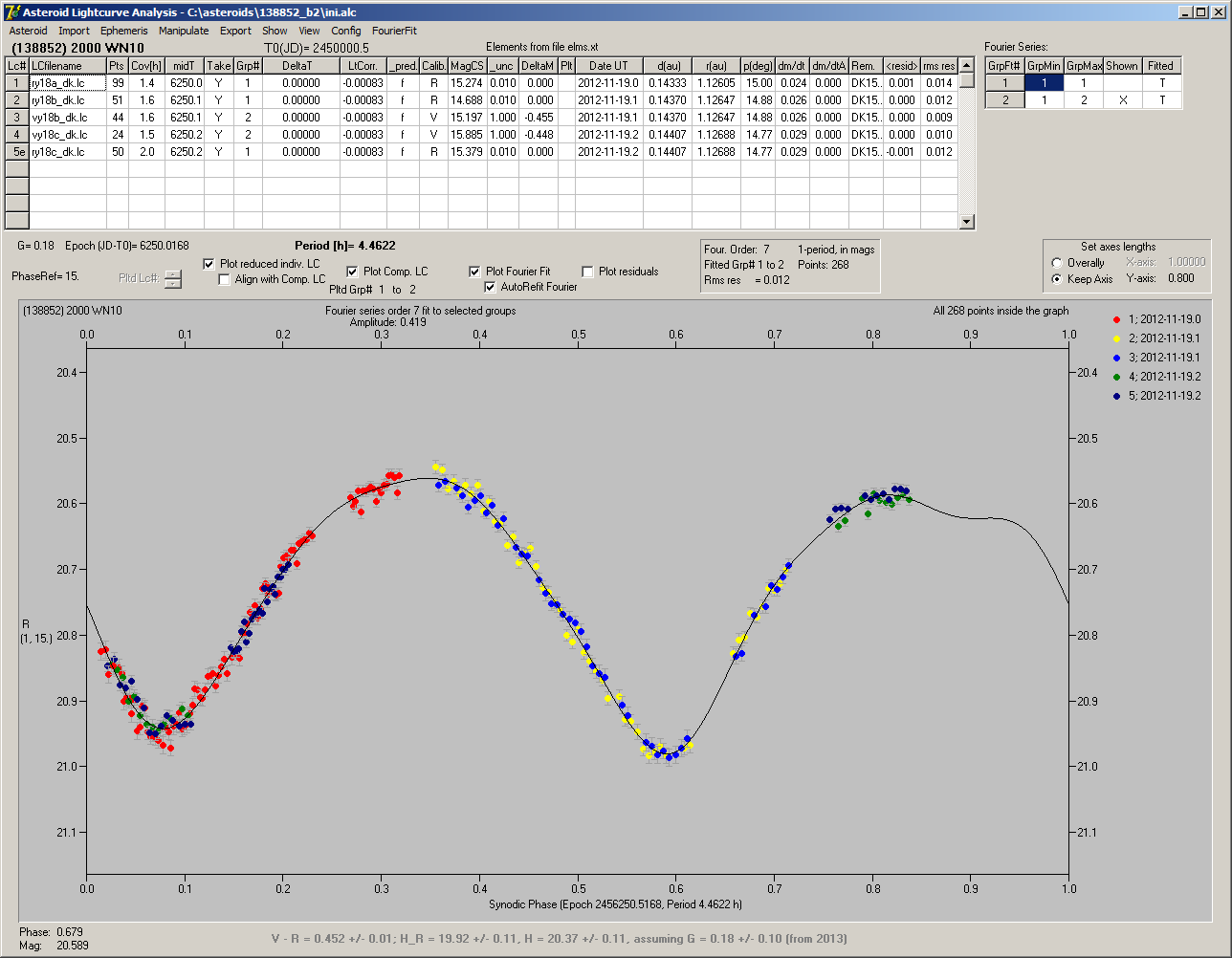Viewport: 1232px width, 958px height.
Task: Select file ry18a_dk.lc in the table
Action: [x=67, y=83]
